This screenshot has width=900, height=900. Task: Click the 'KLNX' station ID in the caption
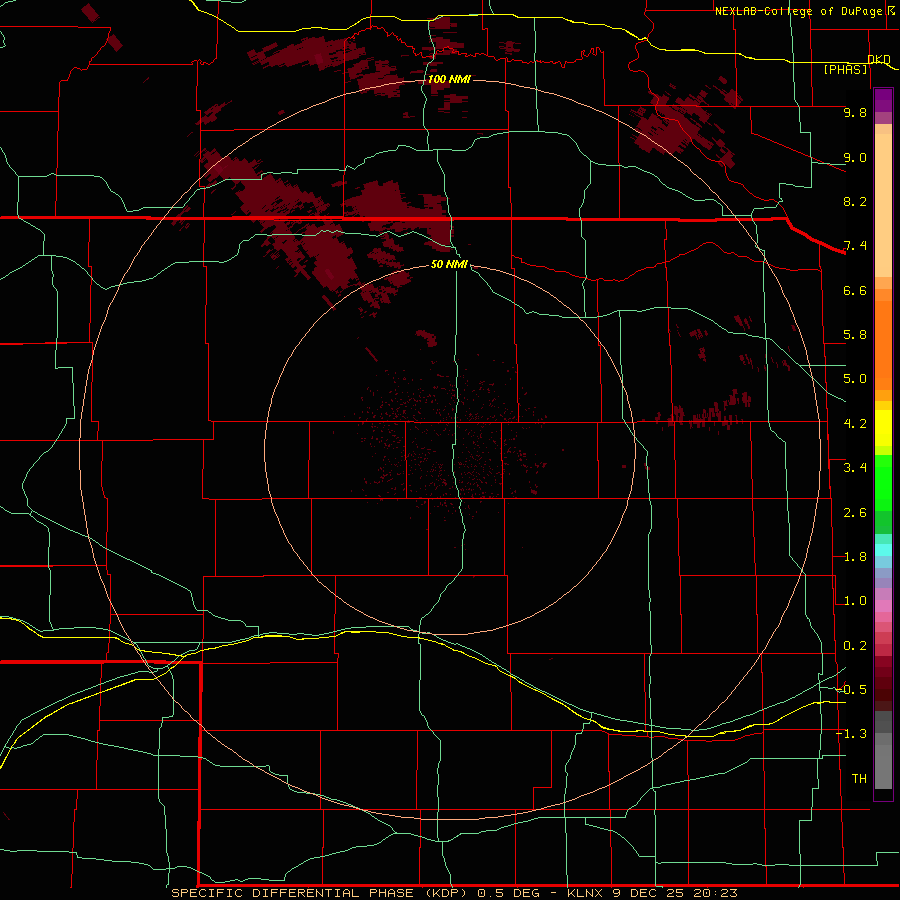585,893
